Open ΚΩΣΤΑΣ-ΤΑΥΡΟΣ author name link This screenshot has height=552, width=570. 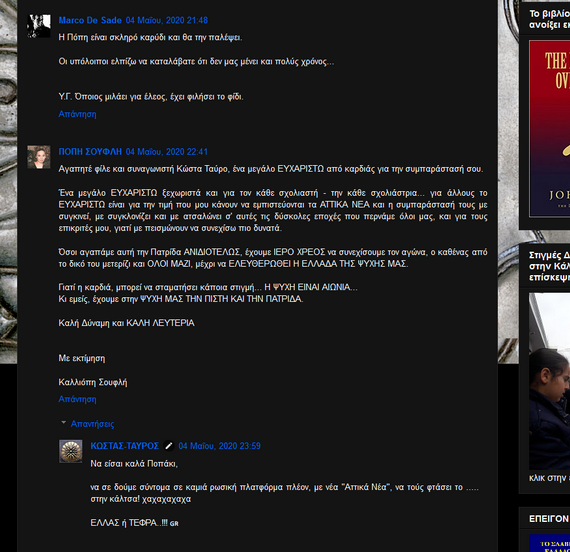pyautogui.click(x=125, y=446)
